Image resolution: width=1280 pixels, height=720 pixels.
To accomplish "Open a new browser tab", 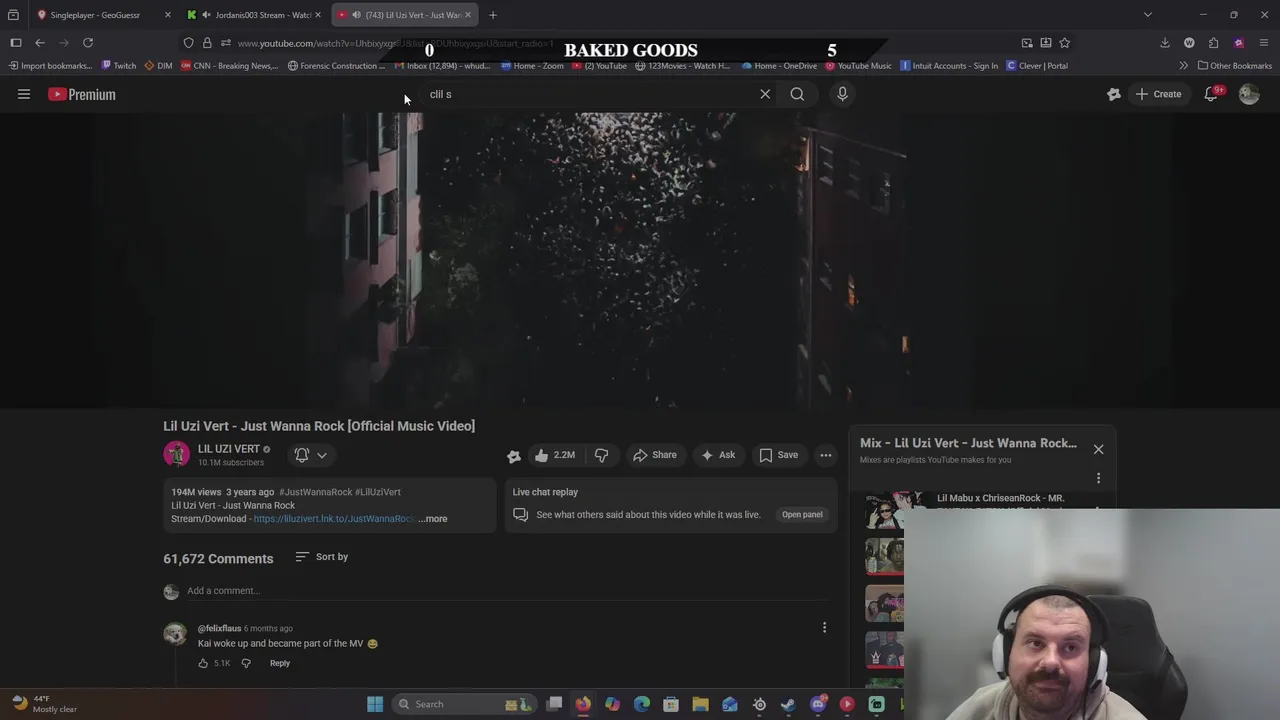I will coord(493,15).
